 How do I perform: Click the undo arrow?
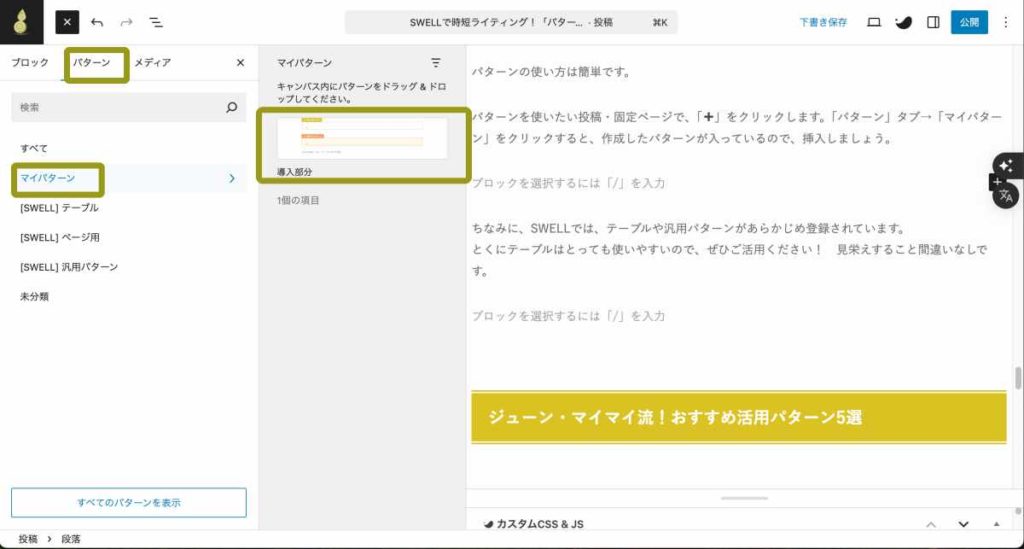coord(97,22)
